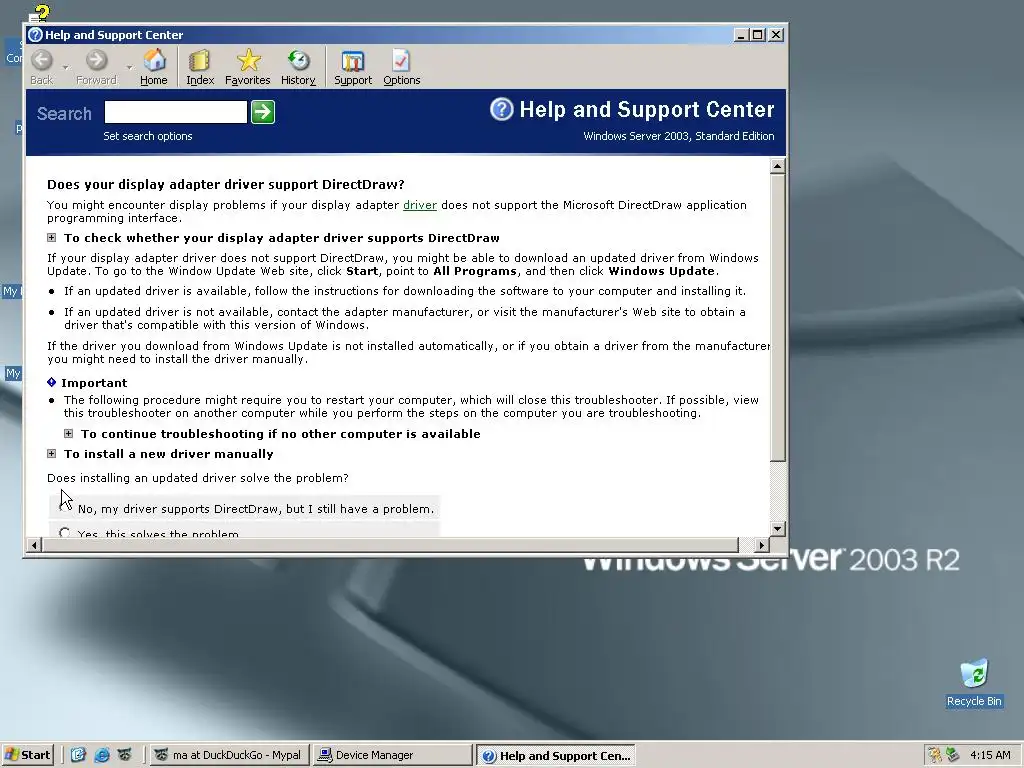Launch Mypal raccoon quick launch icon
Screen dimensions: 1024x768
125,755
